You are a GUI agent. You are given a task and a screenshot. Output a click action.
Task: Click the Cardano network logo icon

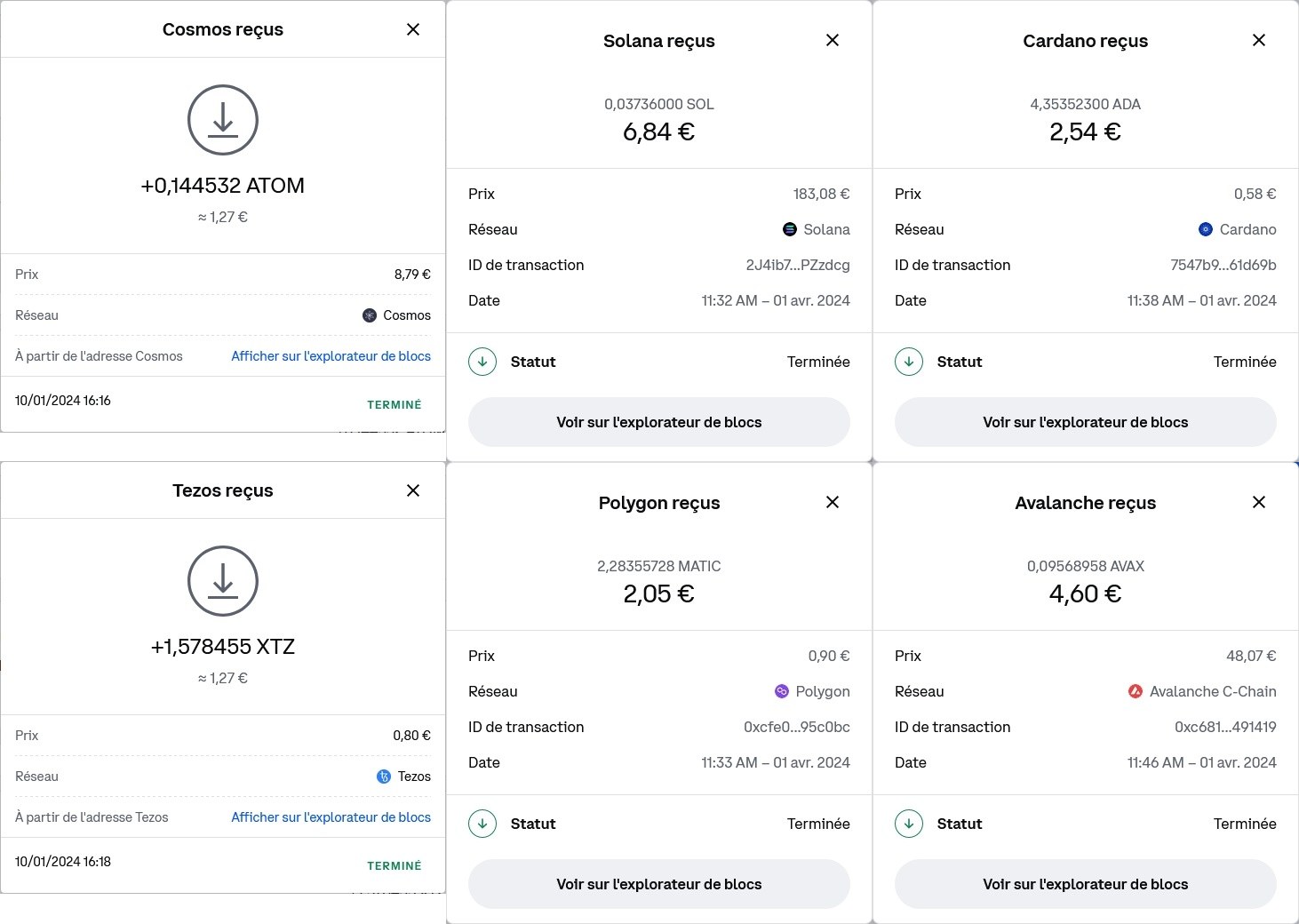[x=1206, y=229]
